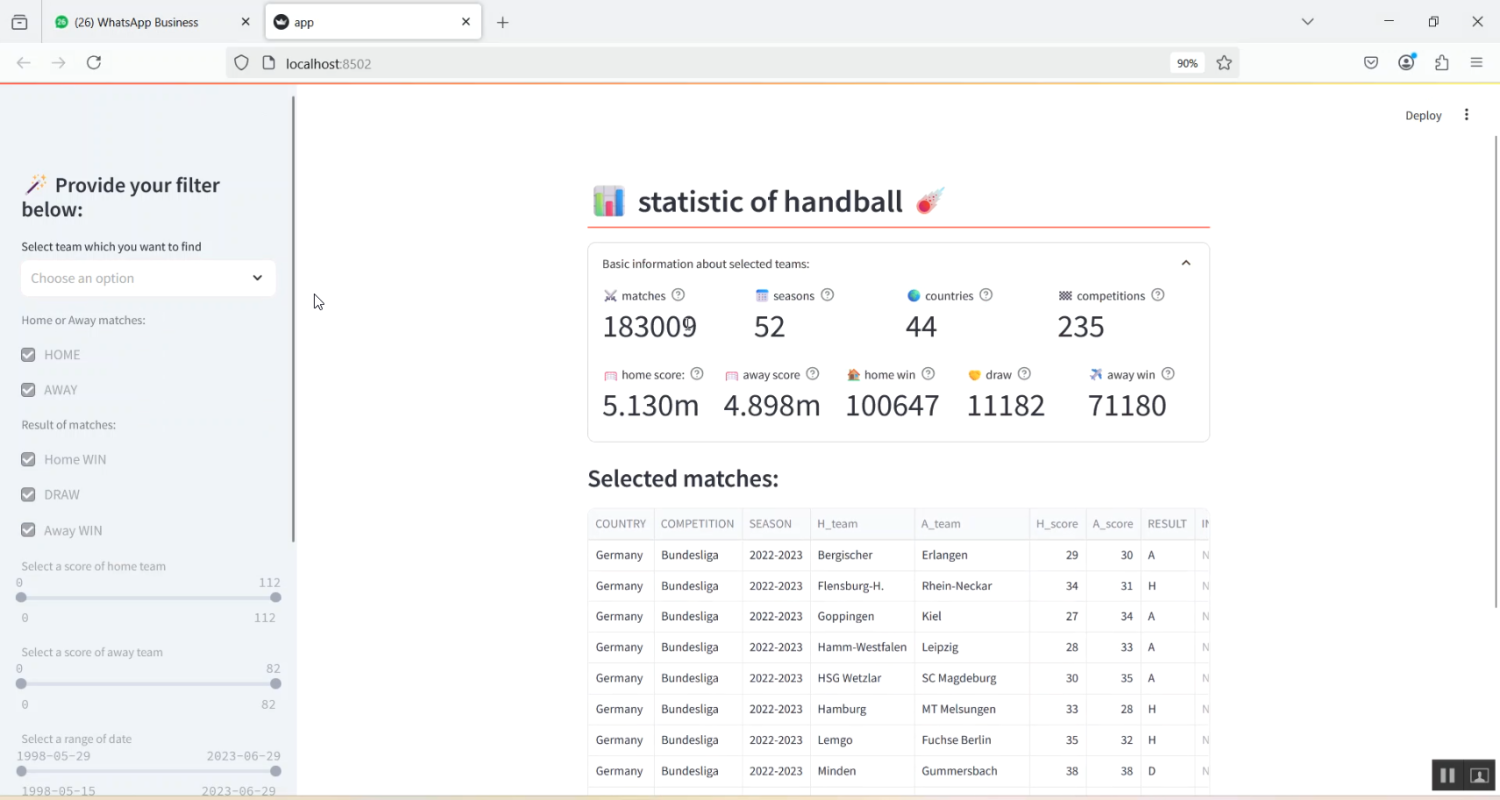Click help icon beside competitions metric
Image resolution: width=1500 pixels, height=800 pixels.
click(1158, 295)
